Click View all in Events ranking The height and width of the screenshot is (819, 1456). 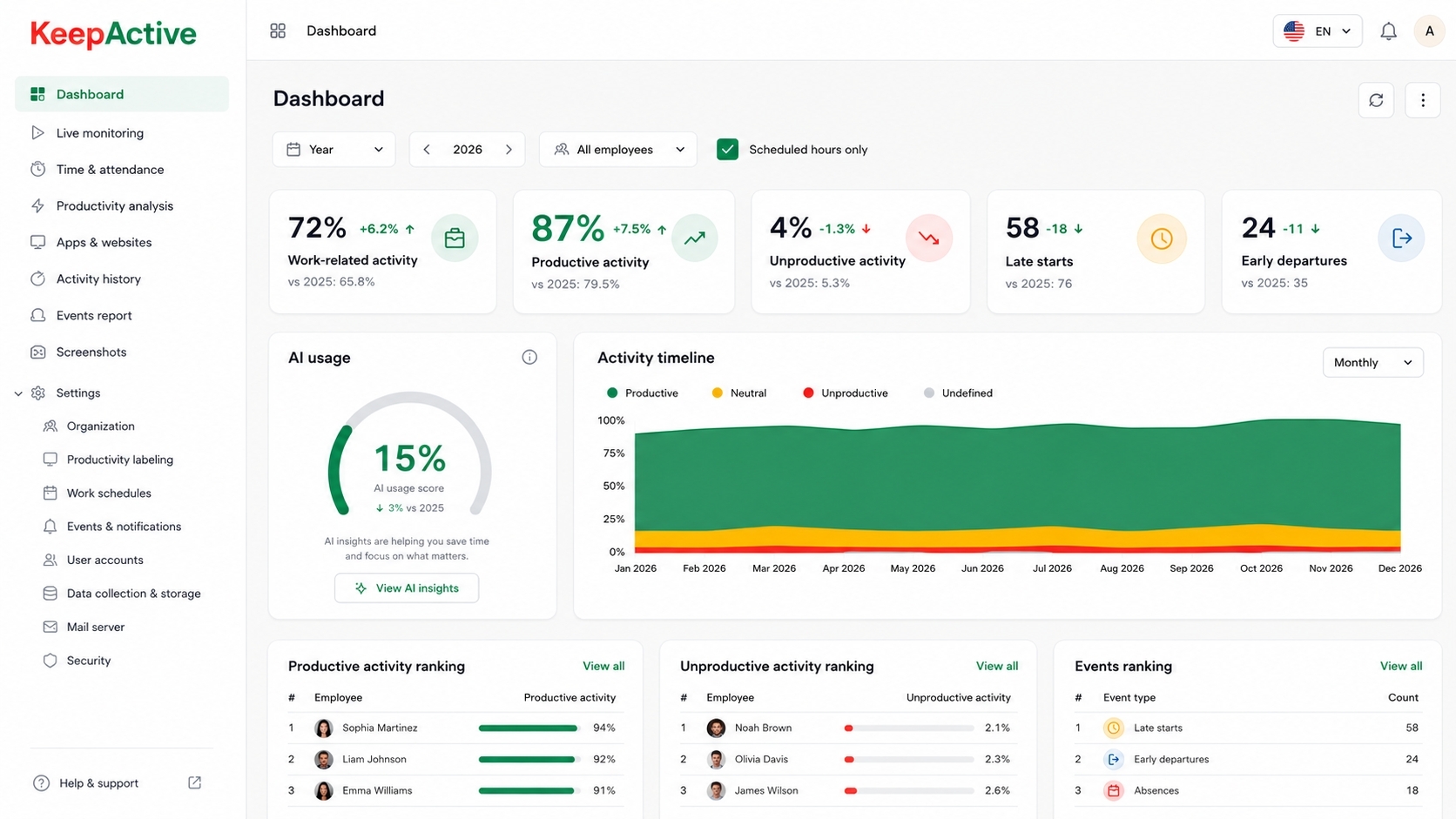1401,666
